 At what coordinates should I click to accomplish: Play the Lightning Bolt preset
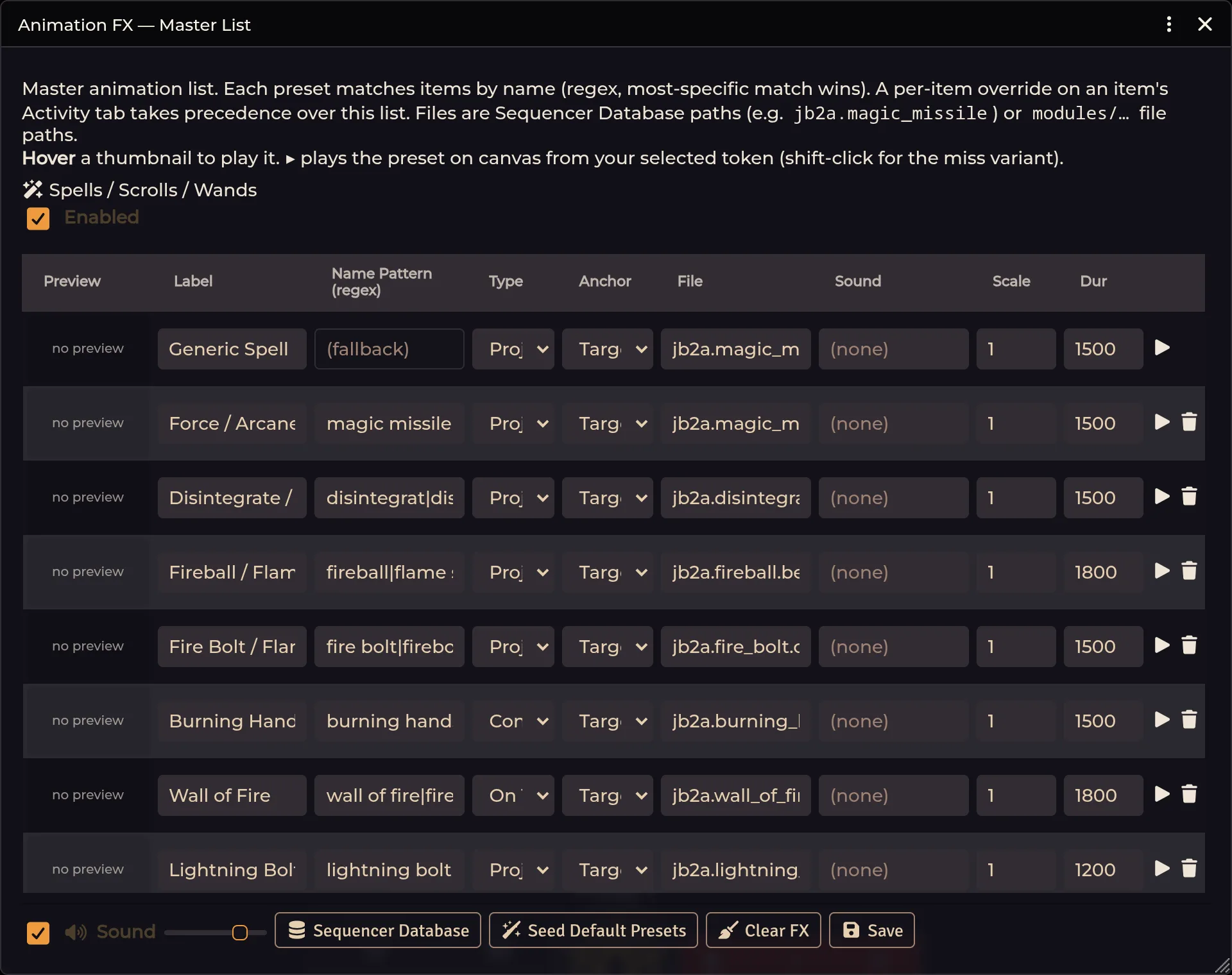point(1162,869)
